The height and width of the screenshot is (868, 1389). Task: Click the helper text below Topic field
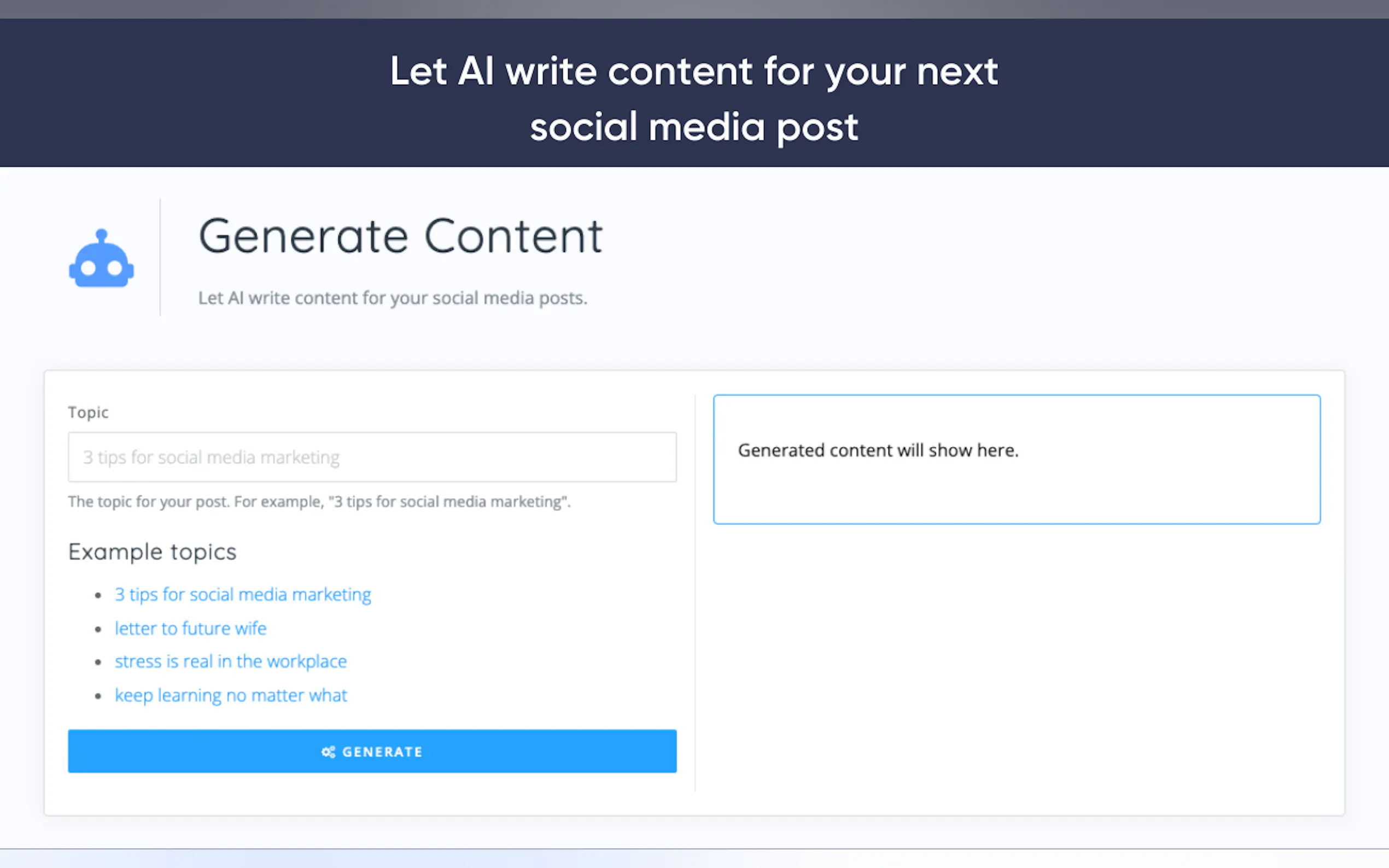tap(319, 502)
